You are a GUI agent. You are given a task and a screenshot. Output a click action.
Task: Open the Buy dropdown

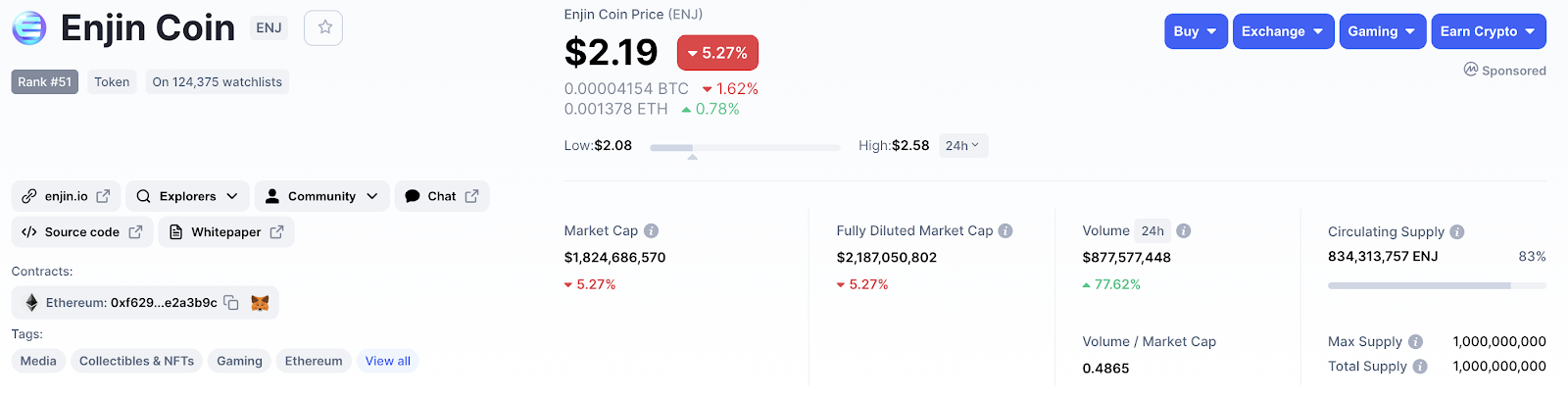click(x=1196, y=31)
